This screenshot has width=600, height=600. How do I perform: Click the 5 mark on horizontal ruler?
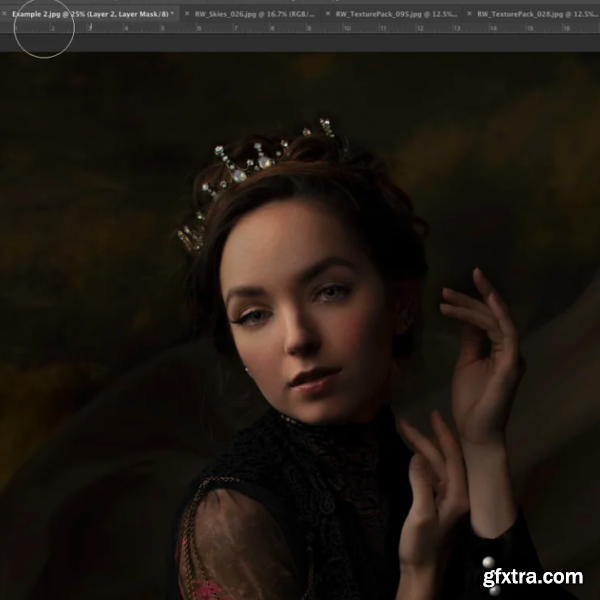(x=163, y=29)
